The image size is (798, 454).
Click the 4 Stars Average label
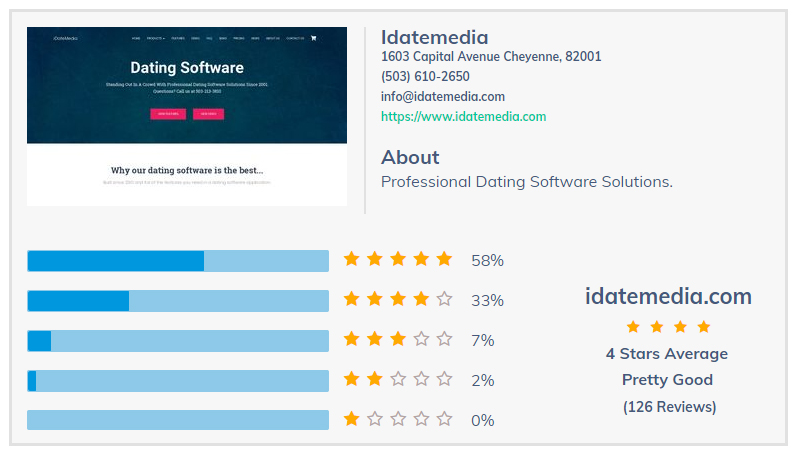point(667,354)
